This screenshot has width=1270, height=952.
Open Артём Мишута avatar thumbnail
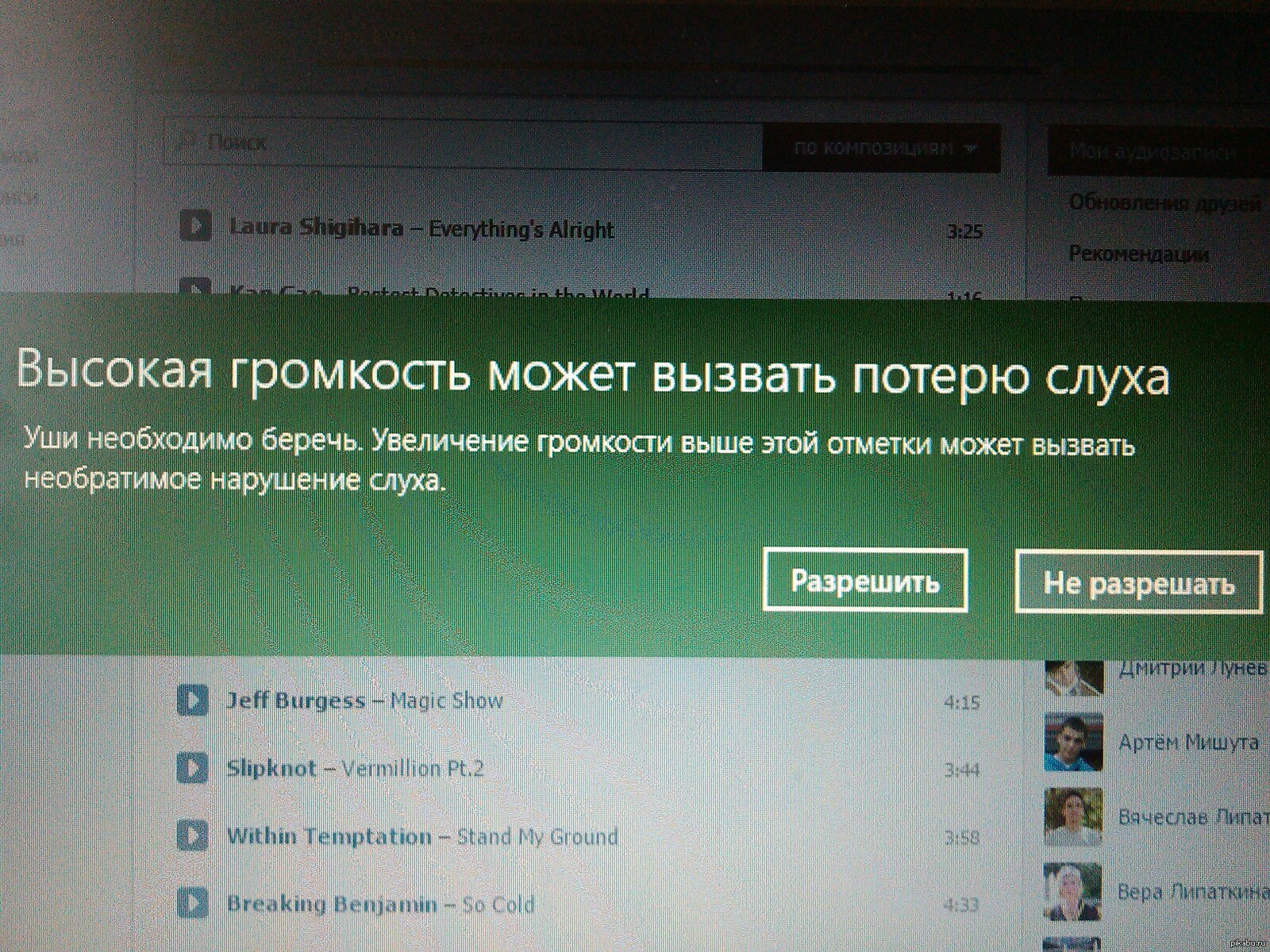click(1073, 742)
